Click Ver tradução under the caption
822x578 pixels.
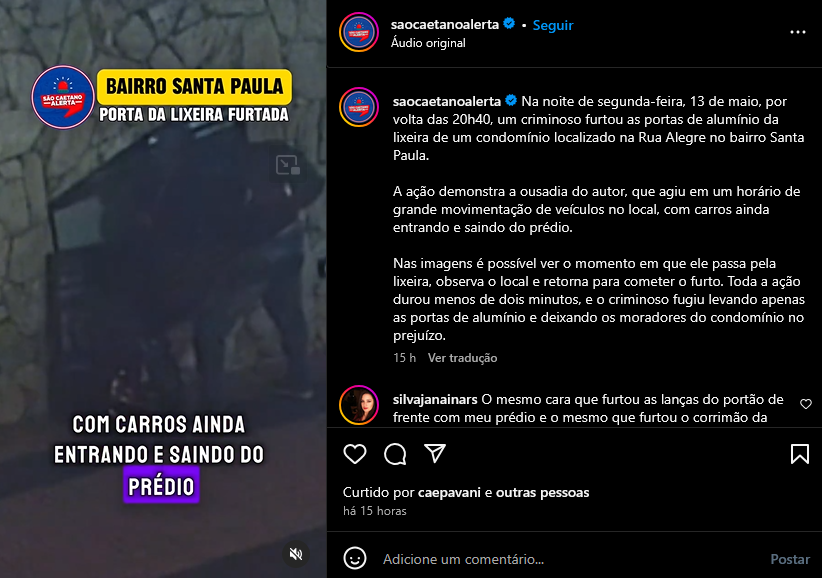[x=462, y=358]
